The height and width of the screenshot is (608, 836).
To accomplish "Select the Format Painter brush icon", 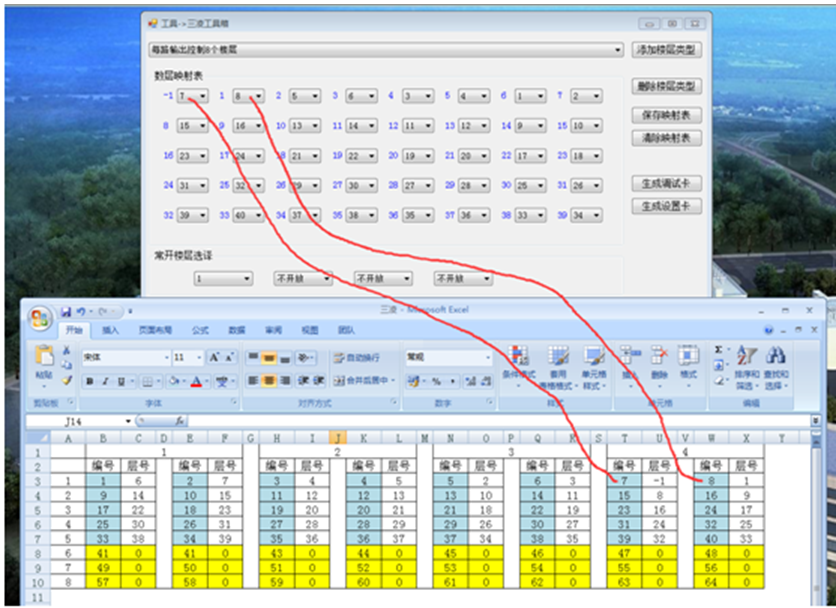I will click(67, 380).
